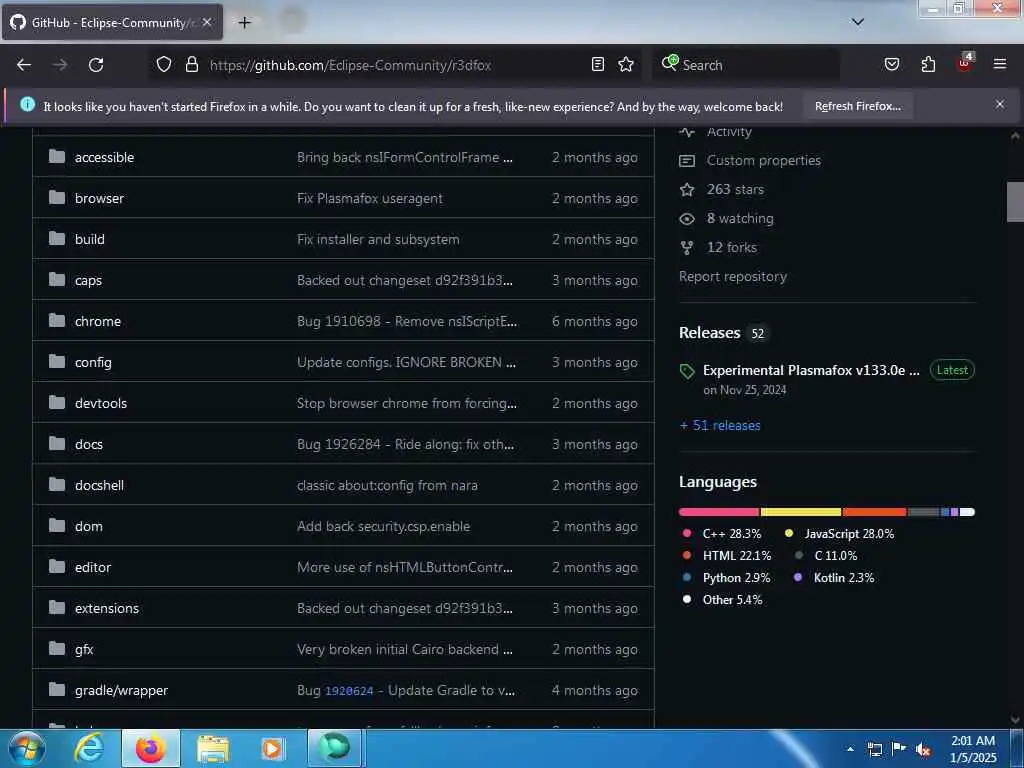The height and width of the screenshot is (768, 1024).
Task: Click the page vertical scrollbar thumb
Action: pos(1015,202)
